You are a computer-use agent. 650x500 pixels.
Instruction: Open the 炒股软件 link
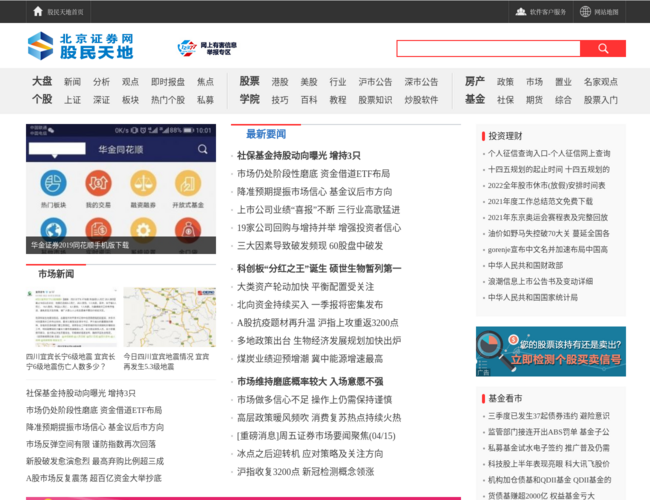pos(421,100)
